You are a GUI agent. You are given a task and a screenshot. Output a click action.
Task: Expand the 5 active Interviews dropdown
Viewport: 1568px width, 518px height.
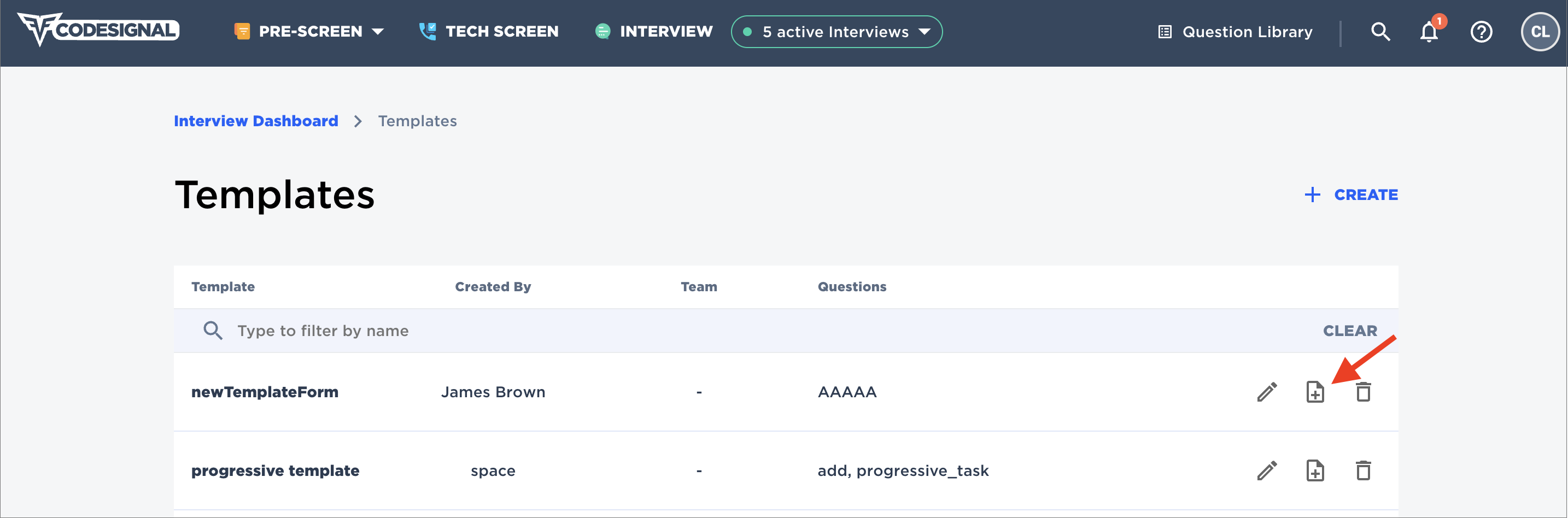836,32
